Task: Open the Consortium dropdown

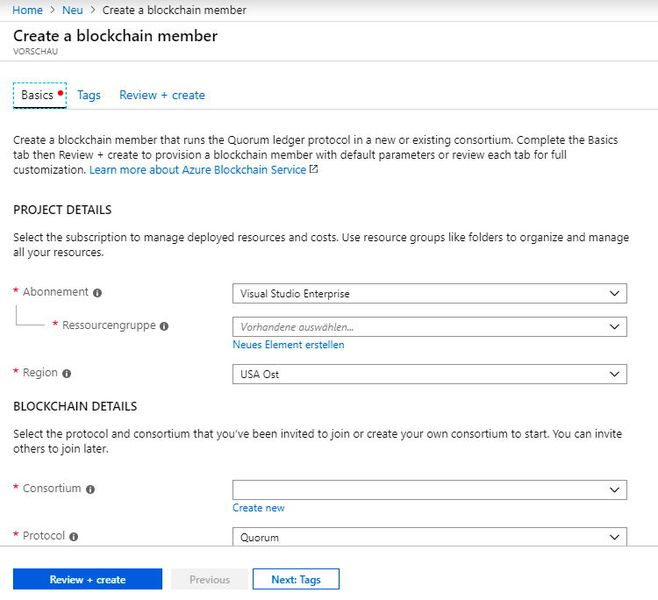Action: coord(429,490)
